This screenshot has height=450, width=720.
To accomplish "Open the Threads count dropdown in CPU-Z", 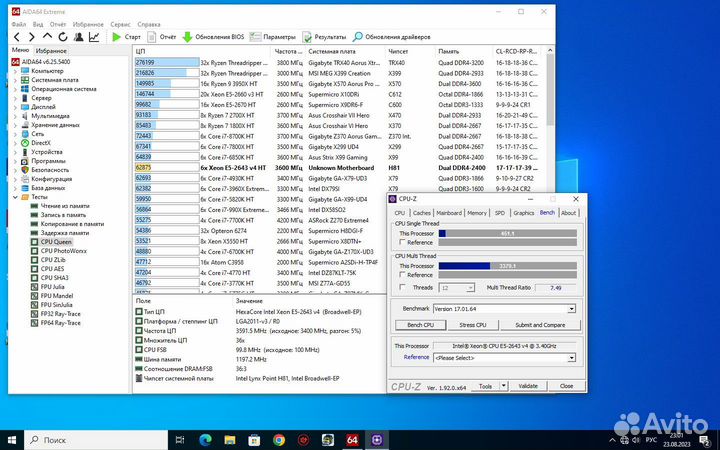I will tap(470, 288).
